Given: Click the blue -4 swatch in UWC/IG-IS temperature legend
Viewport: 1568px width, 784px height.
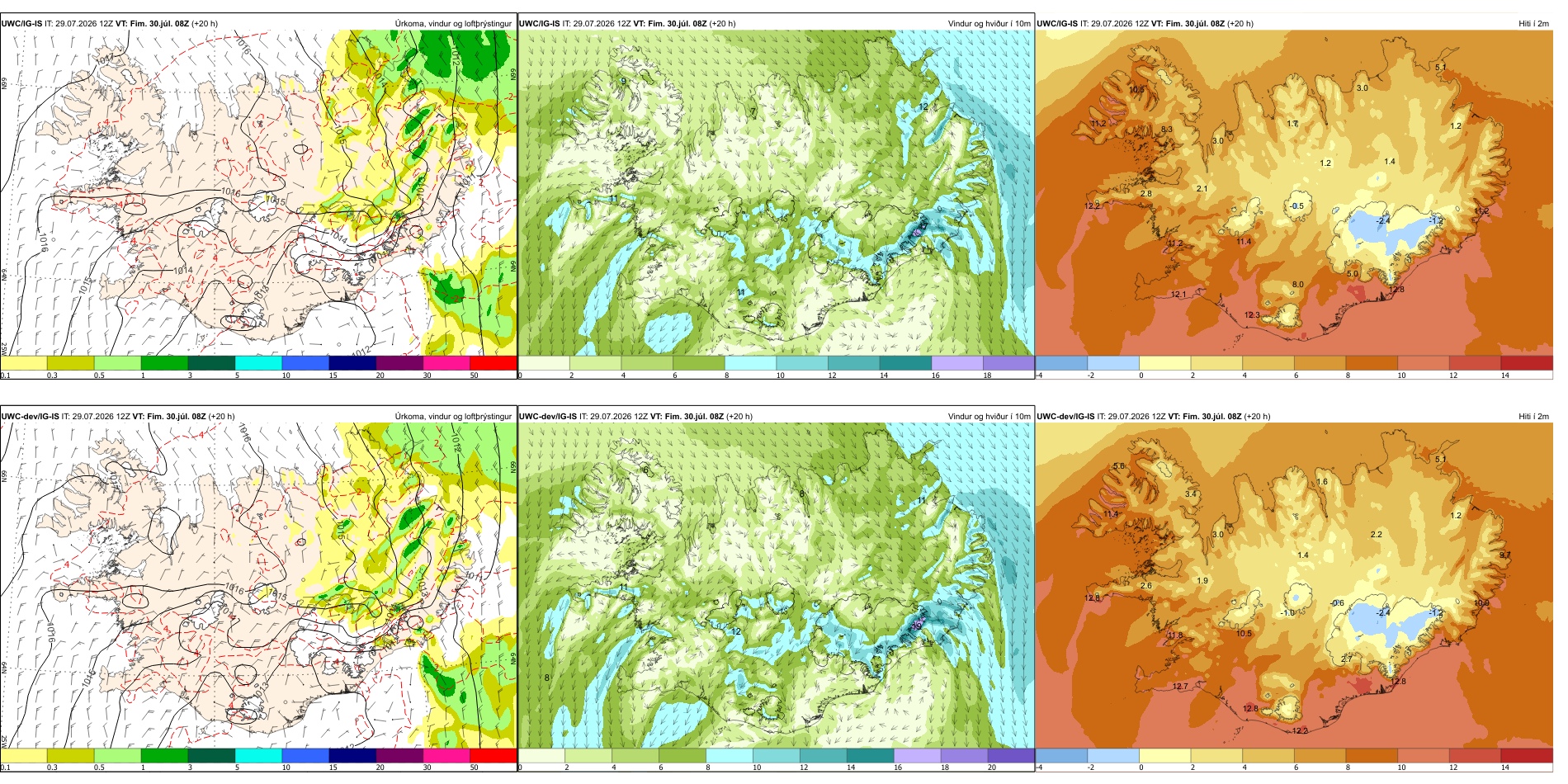Looking at the screenshot, I should (1061, 363).
